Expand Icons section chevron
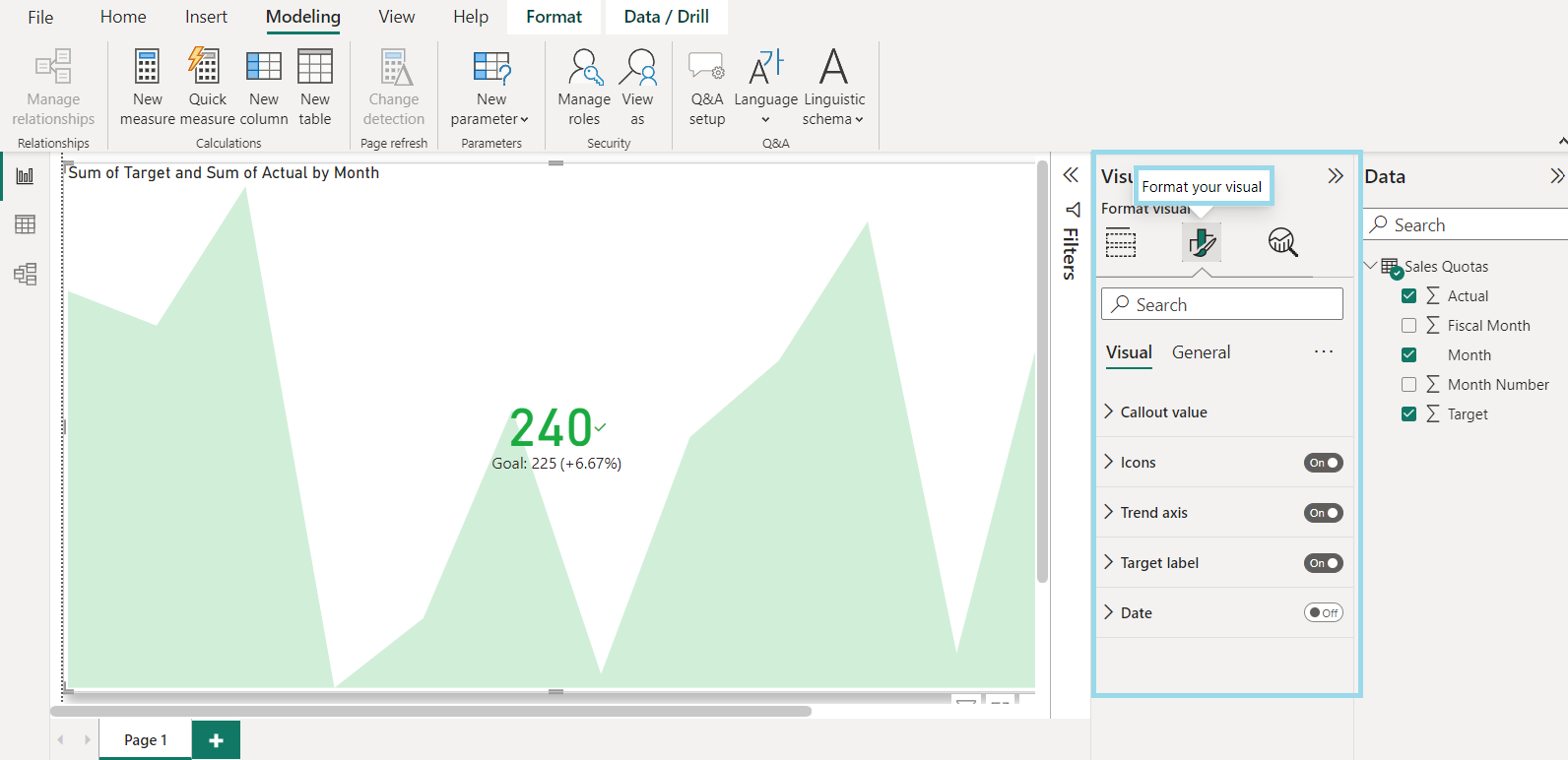The height and width of the screenshot is (760, 1568). [1109, 462]
